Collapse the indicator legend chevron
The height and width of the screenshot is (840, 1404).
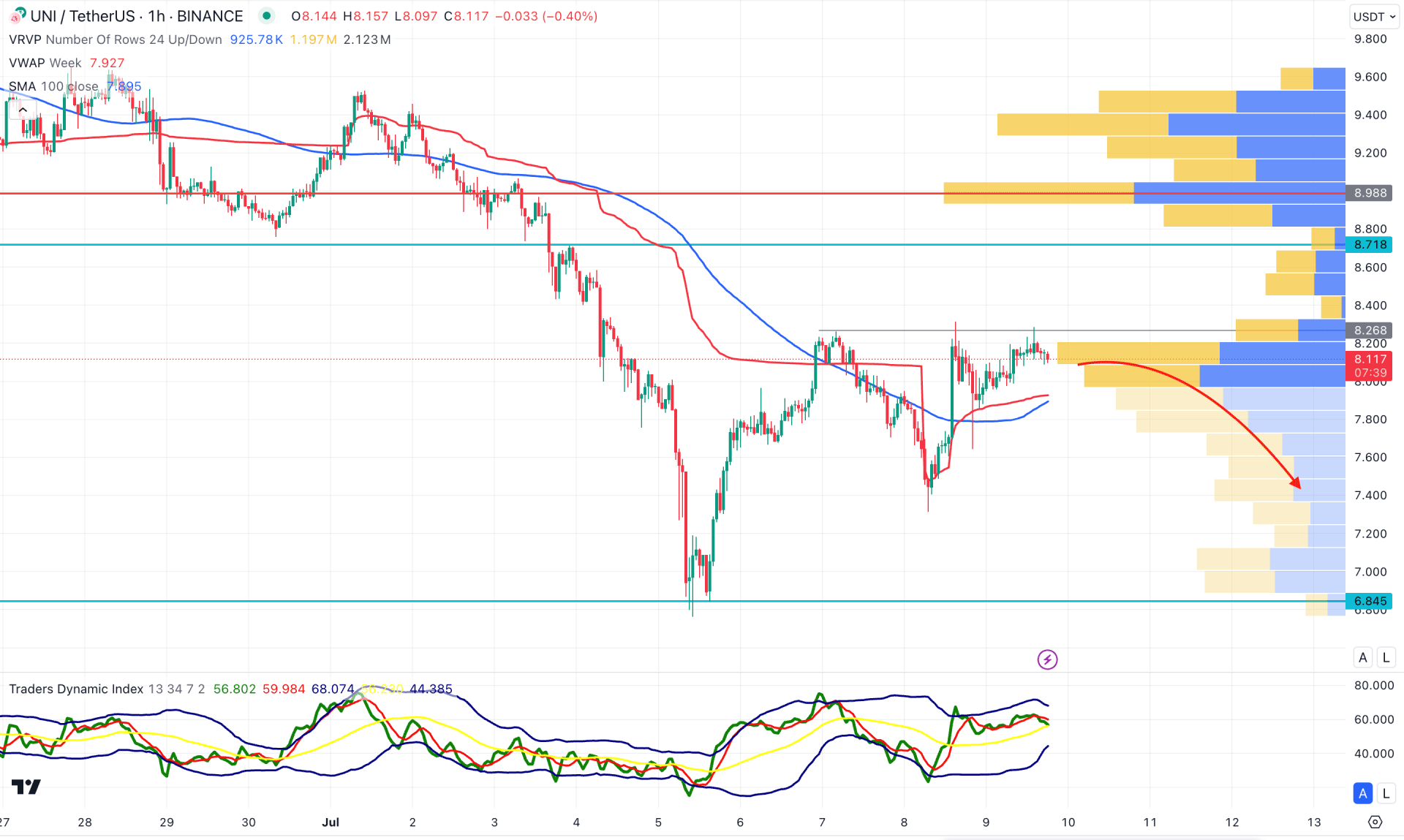(23, 110)
